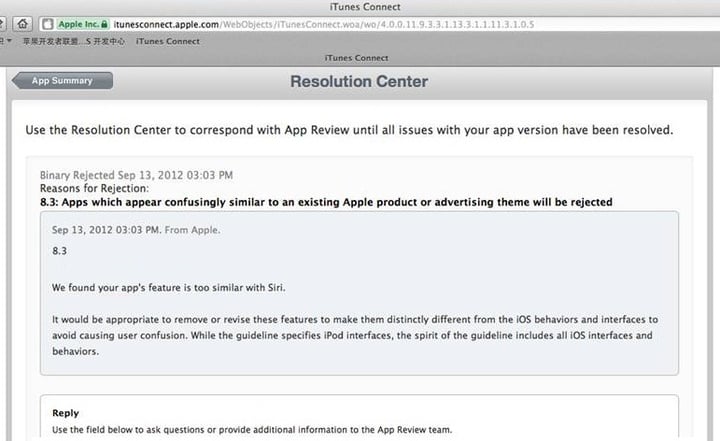The height and width of the screenshot is (441, 720).
Task: Click the green padlock icon
Action: (x=104, y=24)
